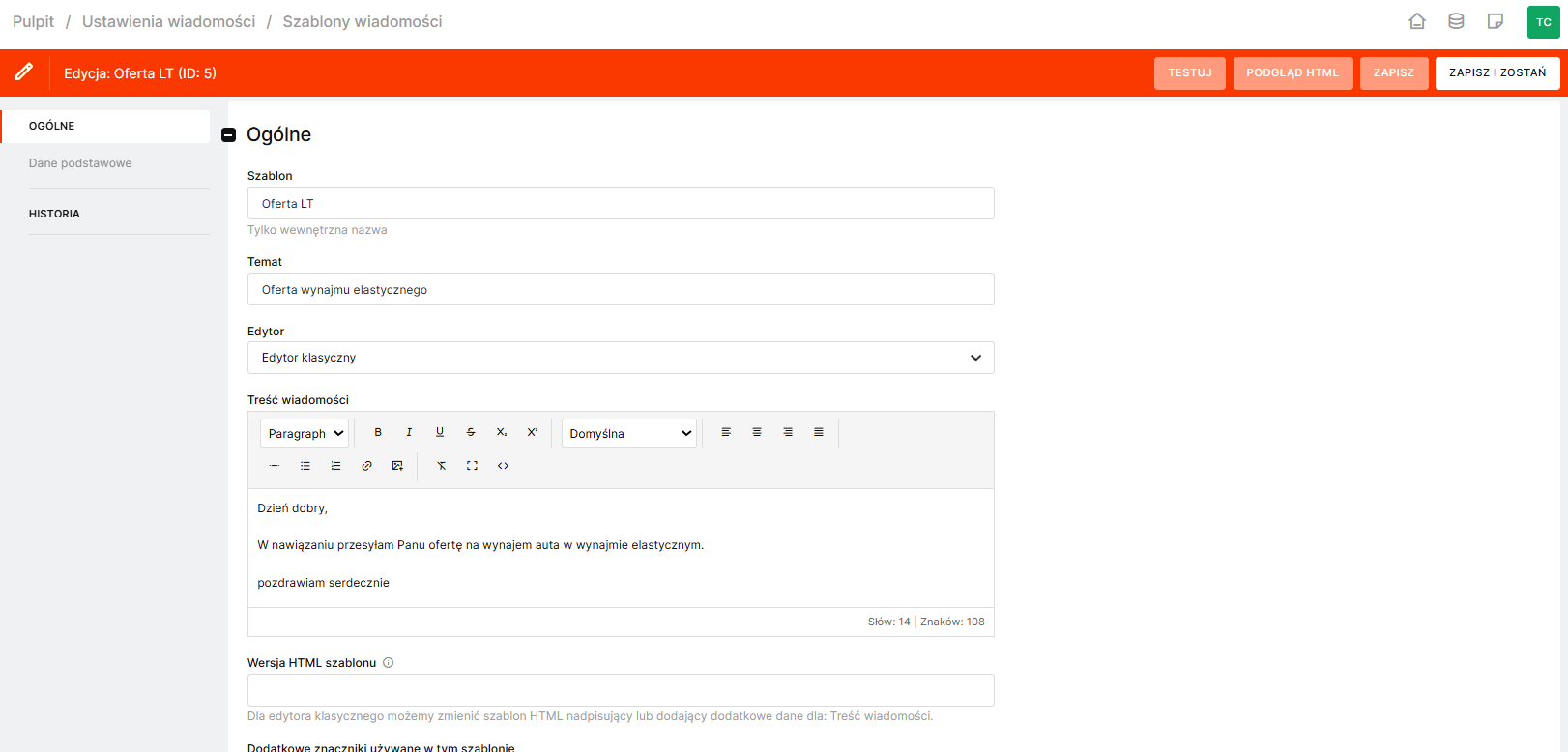Go to Ustawienia wiadomości breadcrumb
This screenshot has height=752, width=1568.
(169, 21)
